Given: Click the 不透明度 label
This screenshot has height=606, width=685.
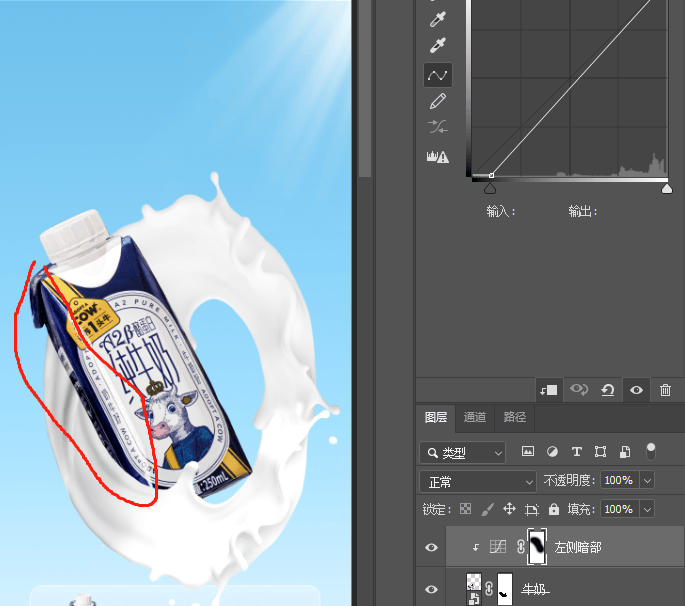Looking at the screenshot, I should pos(569,481).
